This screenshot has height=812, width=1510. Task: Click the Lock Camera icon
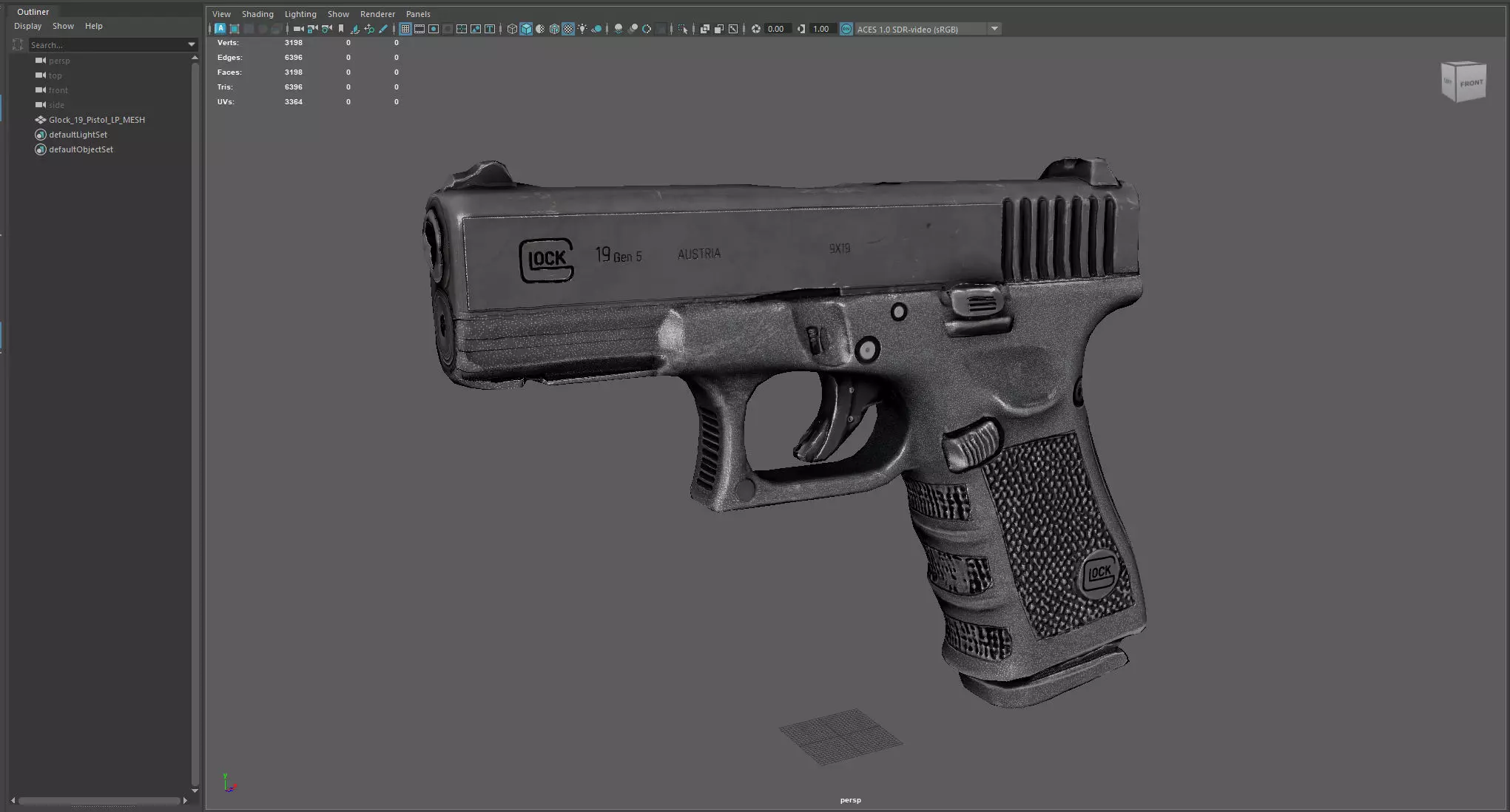[312, 29]
